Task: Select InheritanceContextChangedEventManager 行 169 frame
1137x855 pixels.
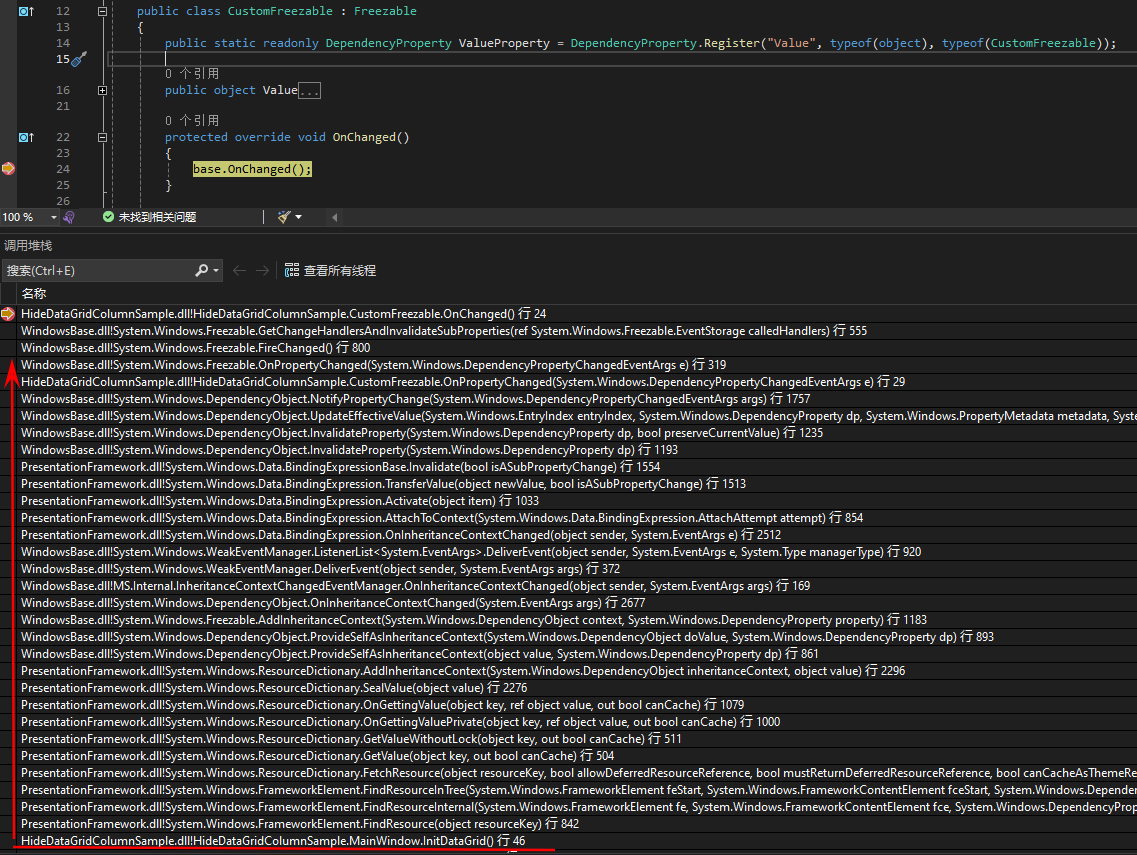Action: point(415,586)
